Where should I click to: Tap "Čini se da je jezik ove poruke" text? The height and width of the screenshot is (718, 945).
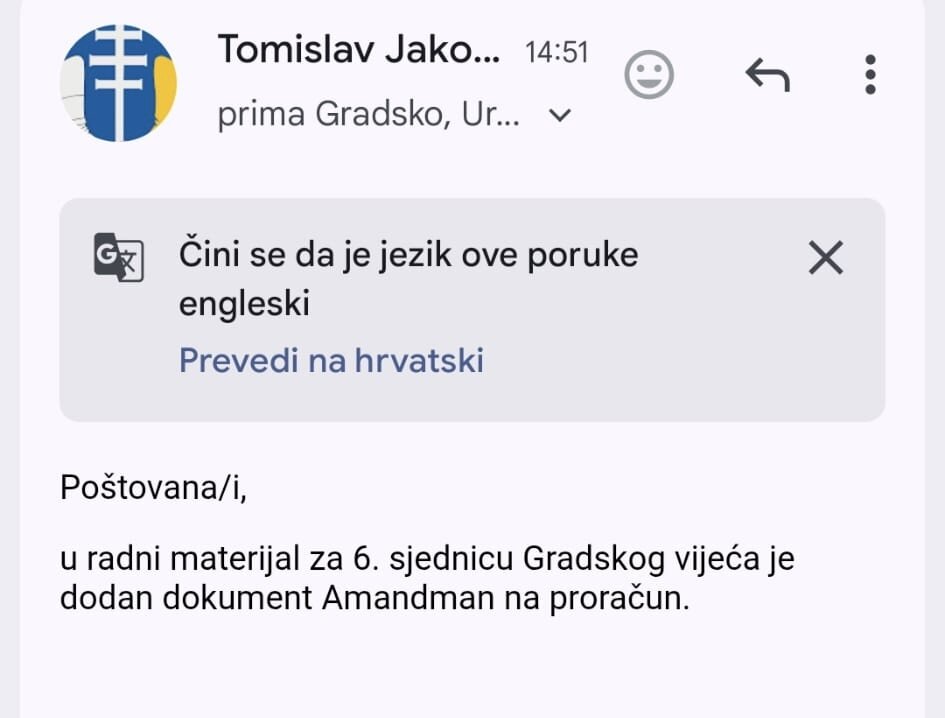click(408, 255)
